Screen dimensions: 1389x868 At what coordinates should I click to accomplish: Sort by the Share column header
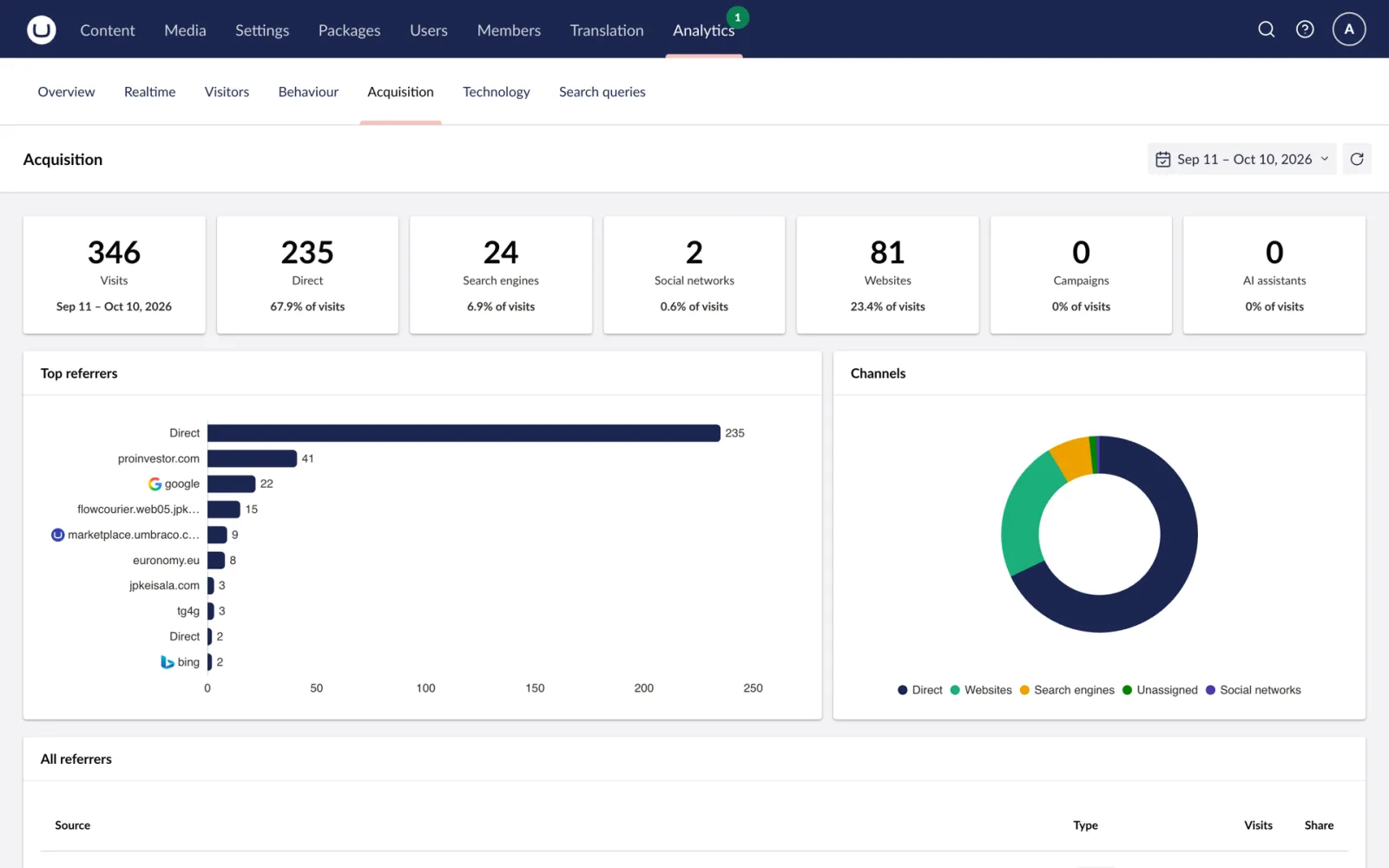point(1319,825)
